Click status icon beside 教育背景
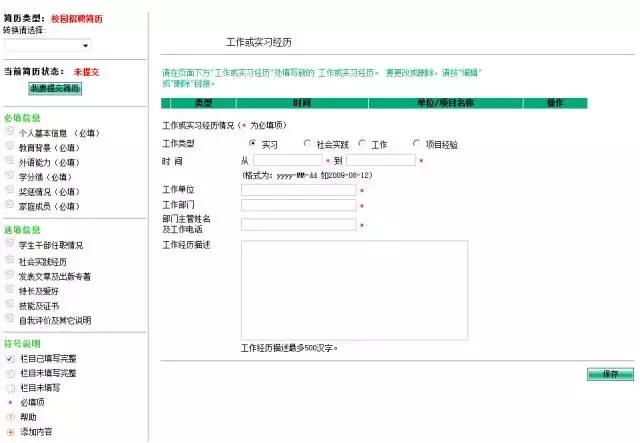640x443 pixels. [9, 146]
